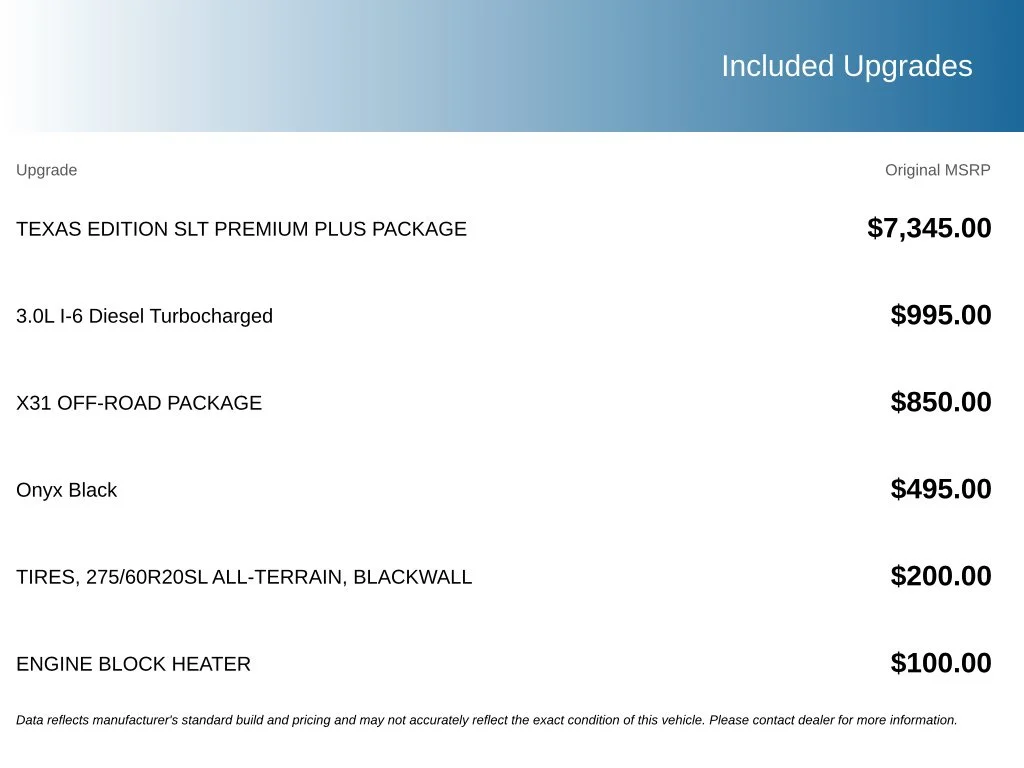This screenshot has width=1024, height=768.
Task: Click the word Turbocharged in the diesel row
Action: (211, 316)
